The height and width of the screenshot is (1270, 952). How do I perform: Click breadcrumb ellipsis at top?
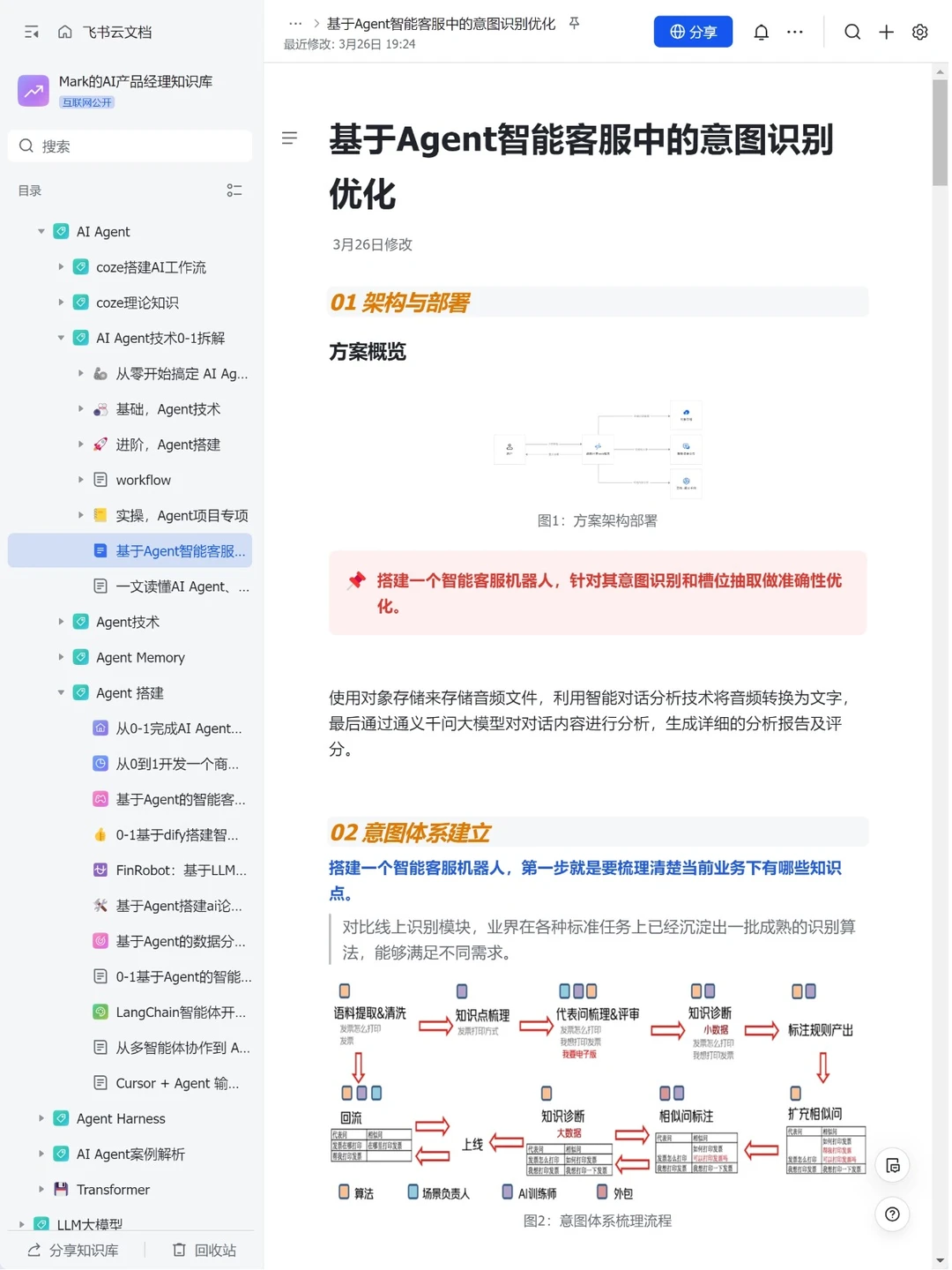(295, 24)
